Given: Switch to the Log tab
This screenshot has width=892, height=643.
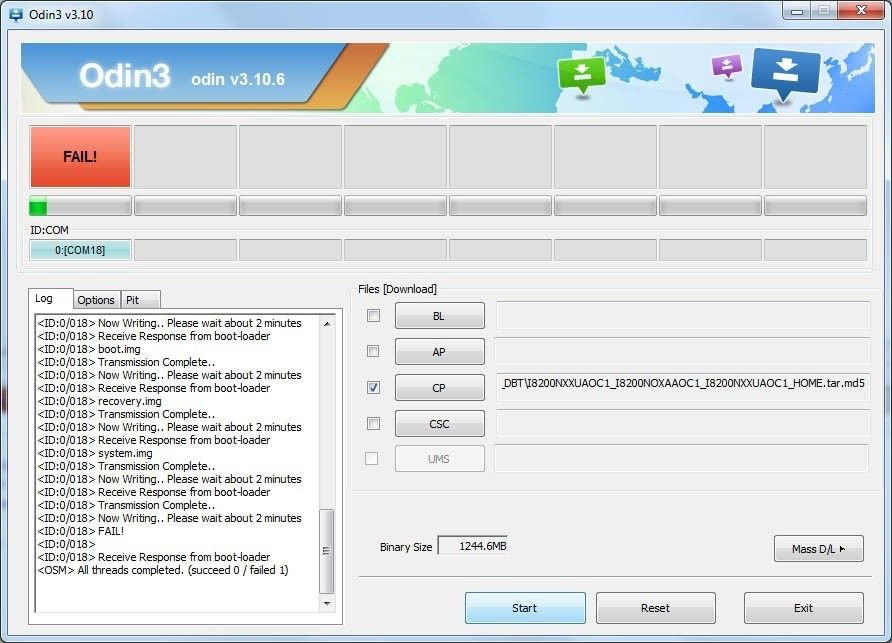Looking at the screenshot, I should (51, 299).
